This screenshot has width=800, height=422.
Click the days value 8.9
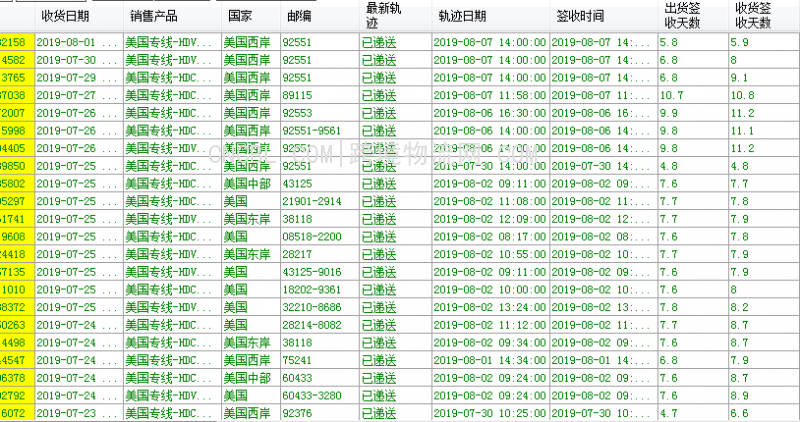point(764,395)
